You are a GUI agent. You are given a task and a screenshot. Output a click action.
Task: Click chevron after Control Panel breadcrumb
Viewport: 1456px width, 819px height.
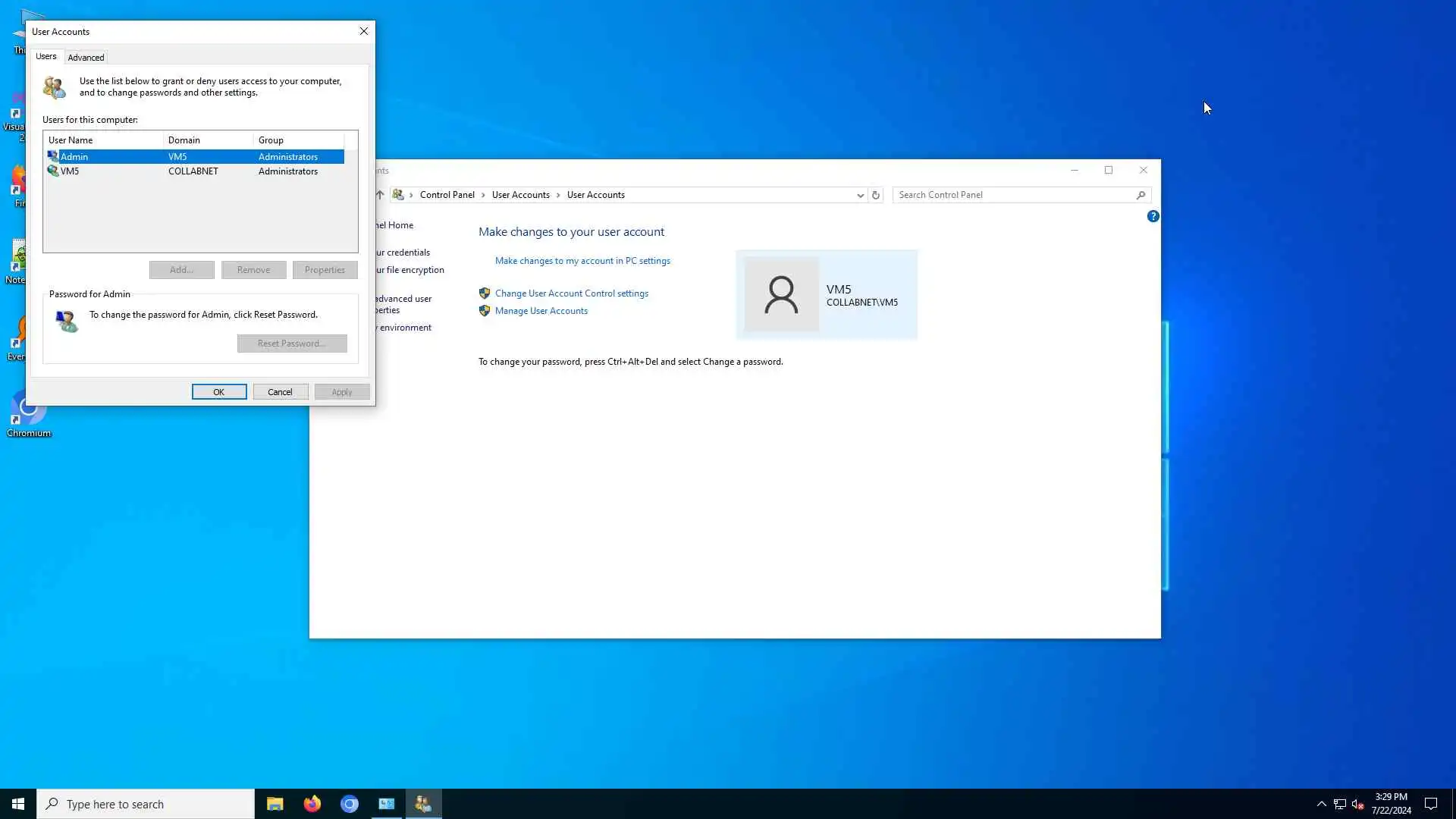click(x=483, y=195)
